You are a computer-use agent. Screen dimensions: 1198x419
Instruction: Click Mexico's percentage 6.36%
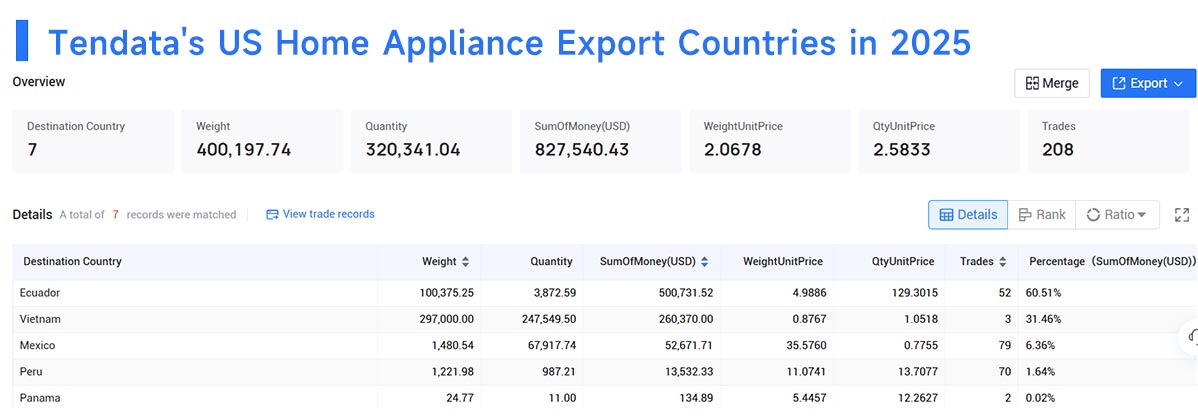(1042, 346)
